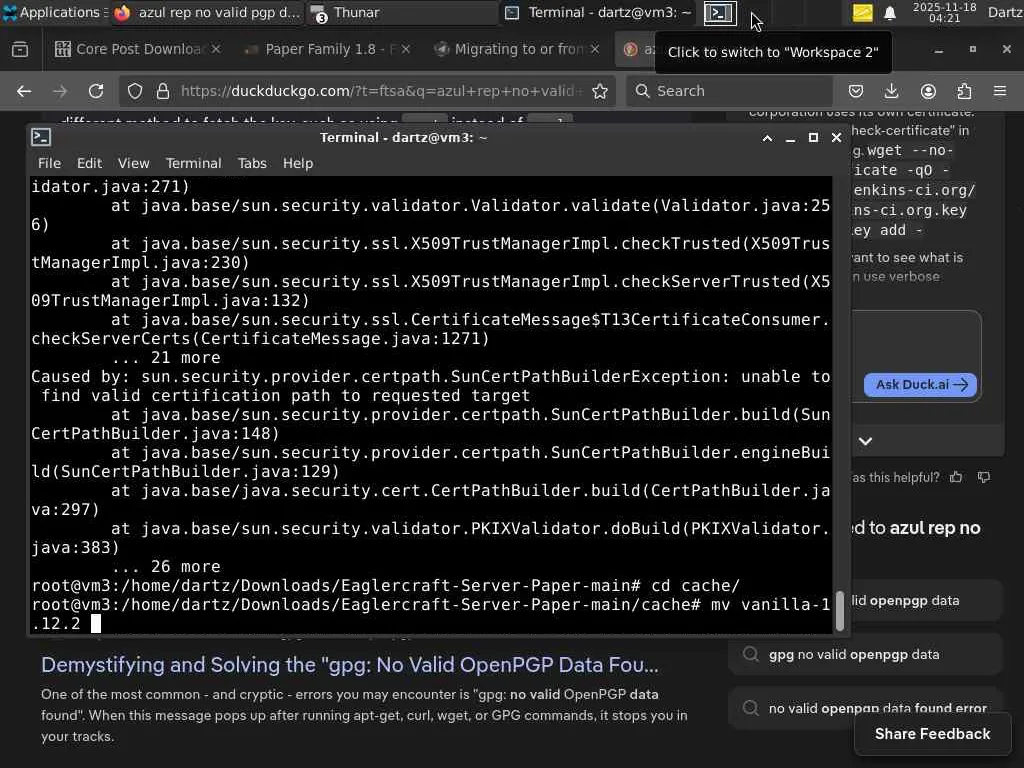This screenshot has height=768, width=1024.
Task: Open Firefox downloads panel
Action: click(891, 91)
